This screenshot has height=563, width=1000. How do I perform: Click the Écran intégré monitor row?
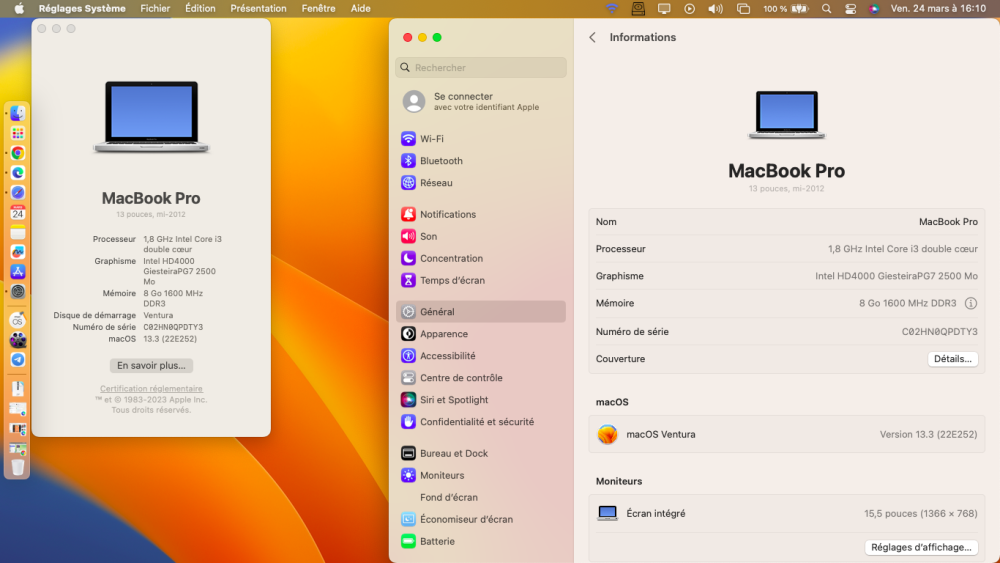(786, 513)
